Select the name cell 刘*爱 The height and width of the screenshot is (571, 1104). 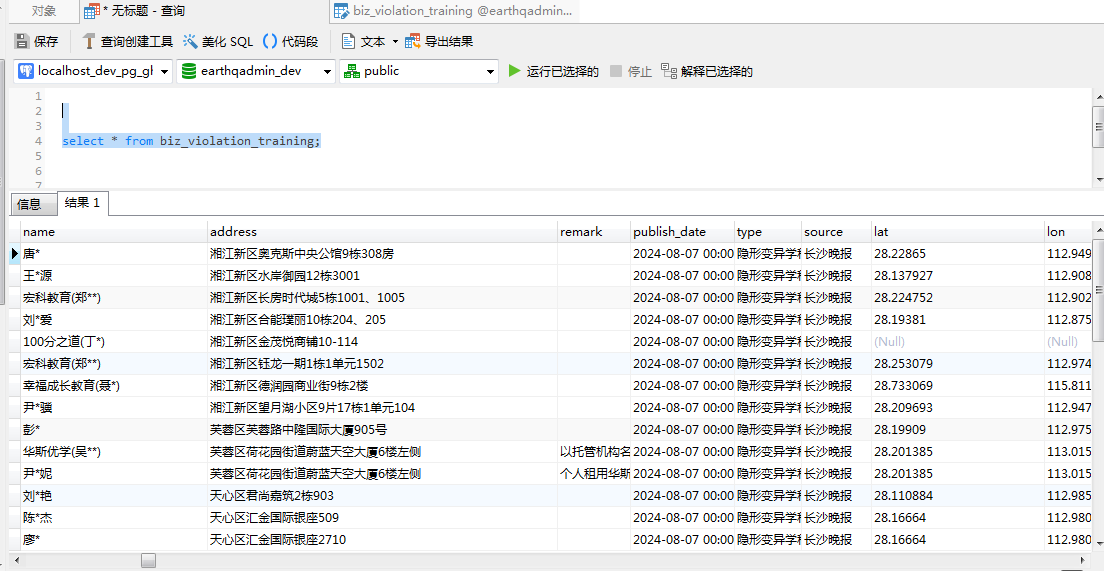pyautogui.click(x=115, y=320)
